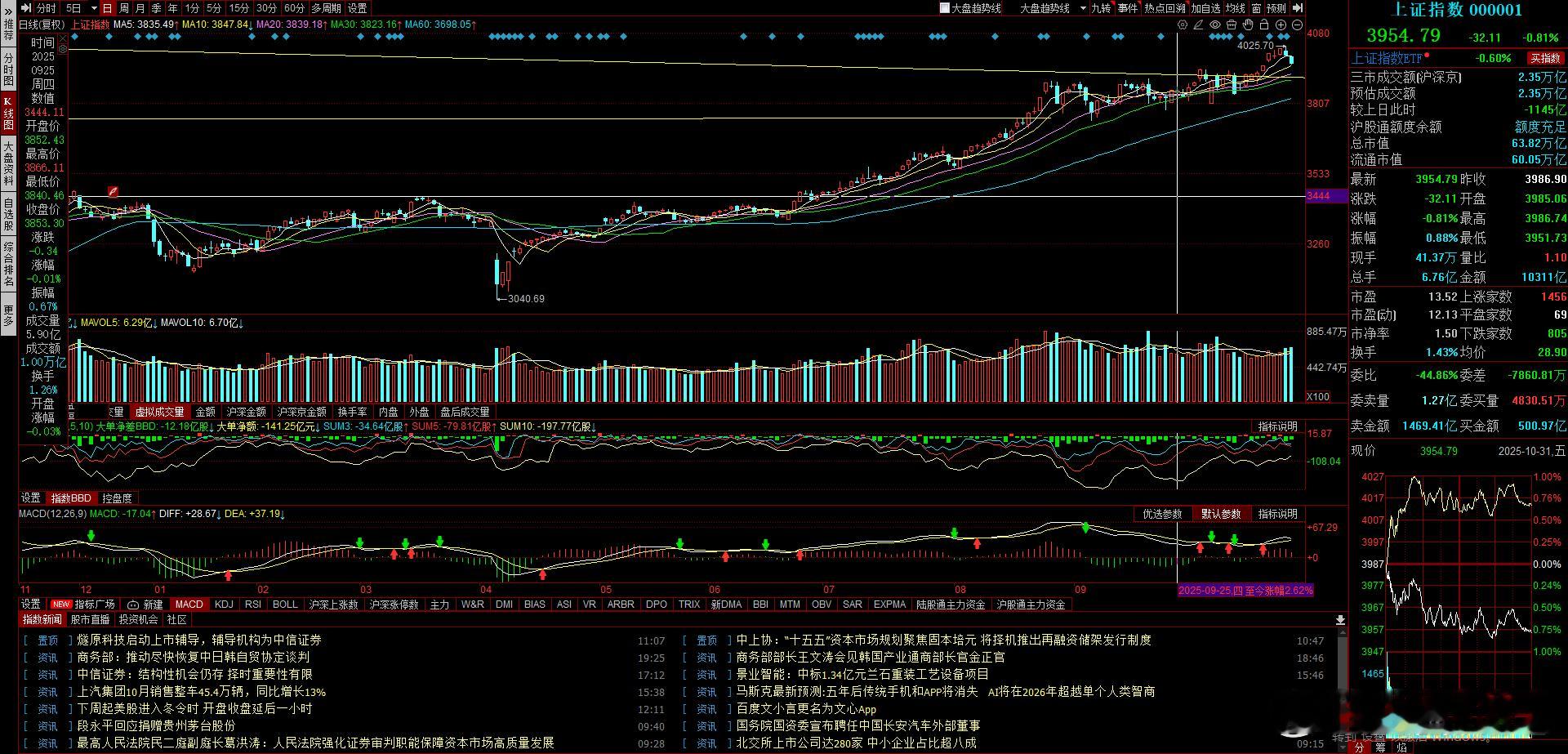Click the MACD value up-arrow indicator
The image size is (1568, 754).
(x=155, y=515)
